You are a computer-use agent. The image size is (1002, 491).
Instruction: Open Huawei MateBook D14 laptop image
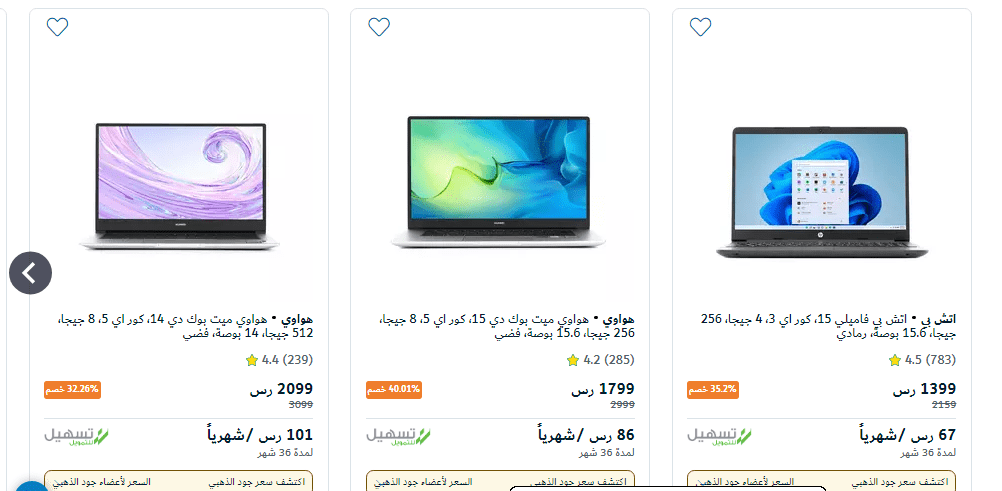(180, 186)
